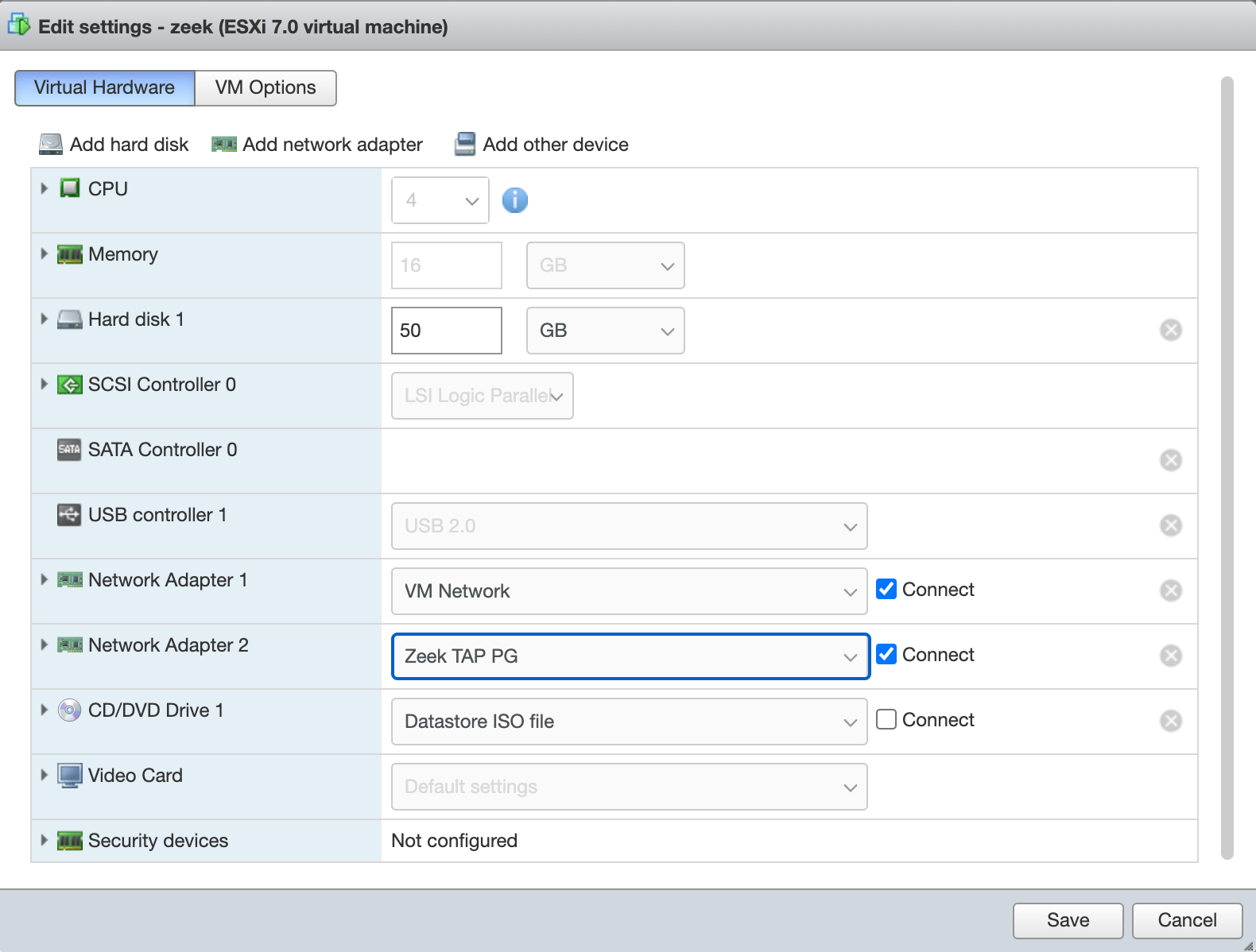Uncheck Connect for Network Adapter 1
The height and width of the screenshot is (952, 1256).
click(x=886, y=589)
